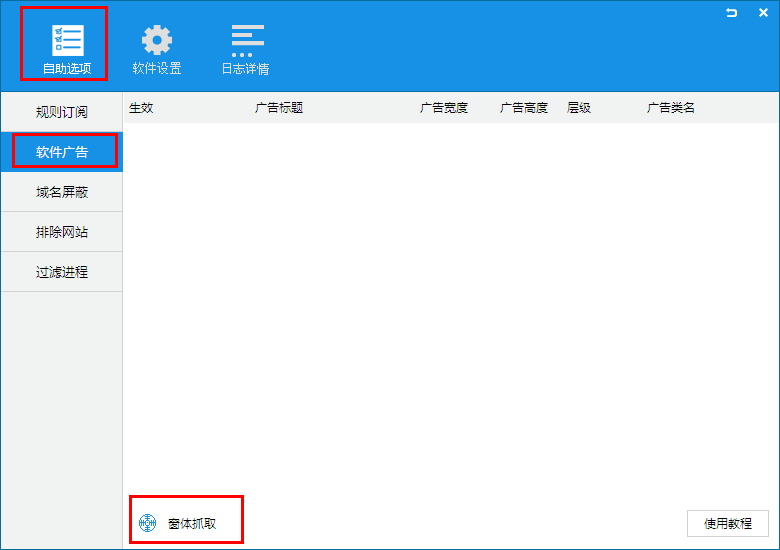Screen dimensions: 780x550
Task: Click the 窗体抓取 text label
Action: pos(192,523)
